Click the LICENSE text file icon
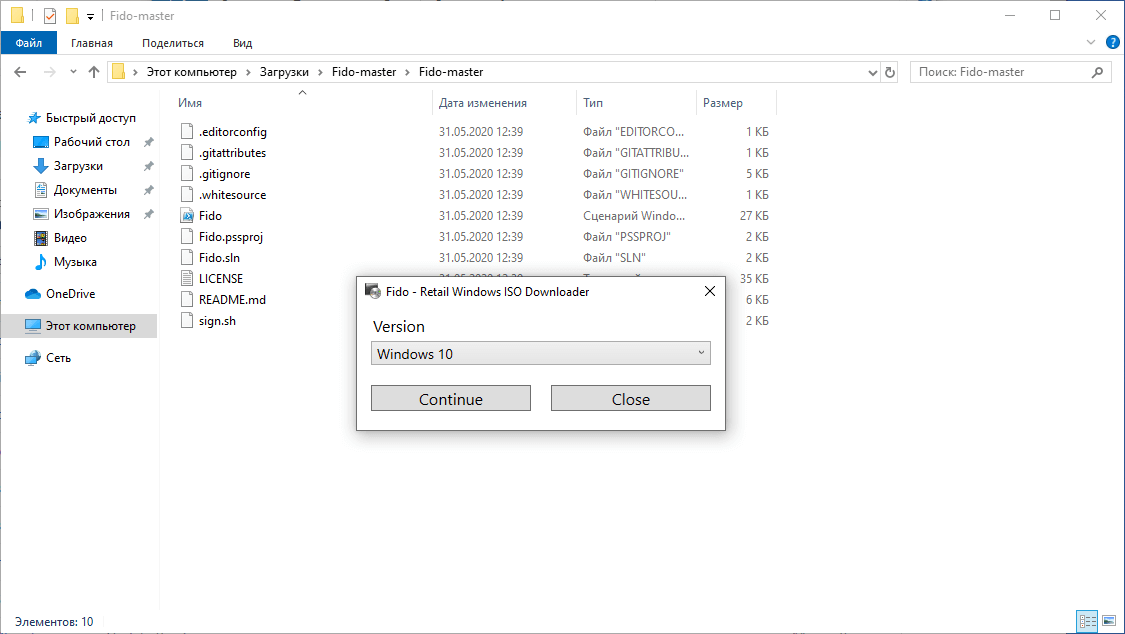 click(187, 278)
